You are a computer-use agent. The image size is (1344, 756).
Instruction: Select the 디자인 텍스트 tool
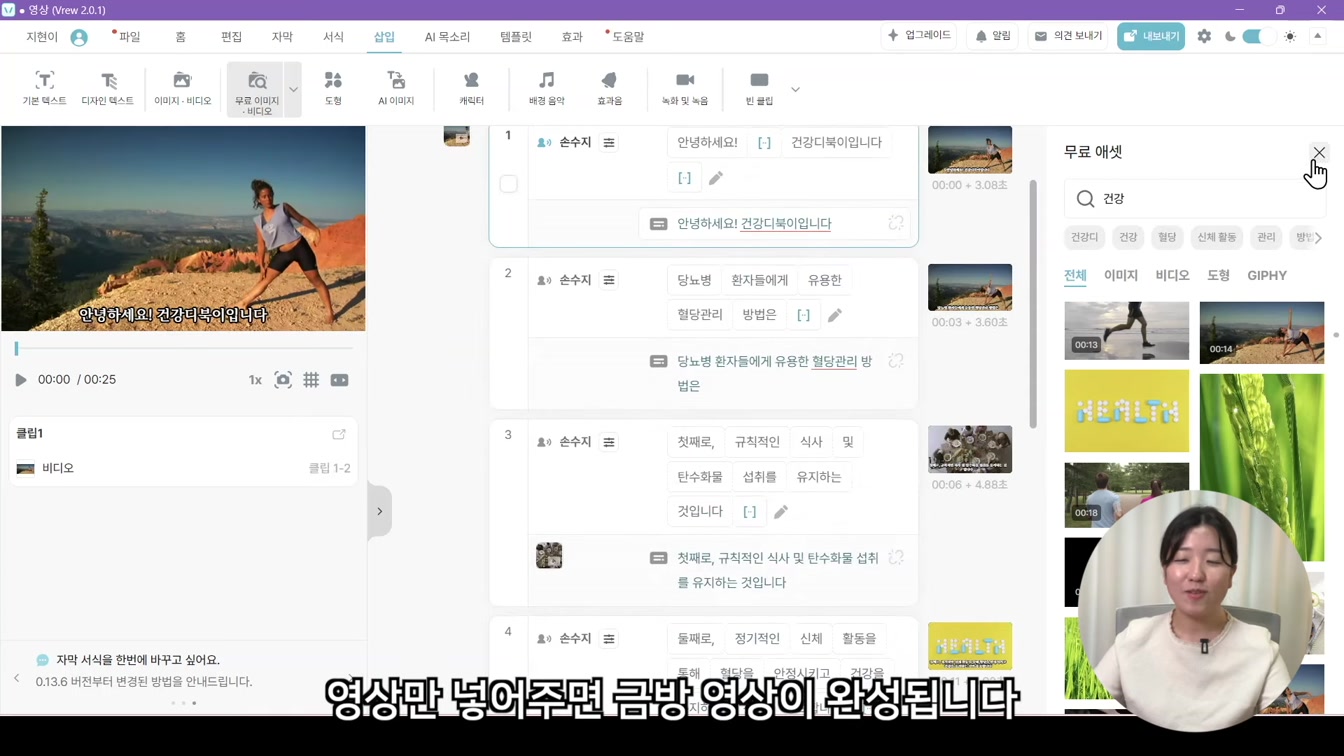pos(108,89)
